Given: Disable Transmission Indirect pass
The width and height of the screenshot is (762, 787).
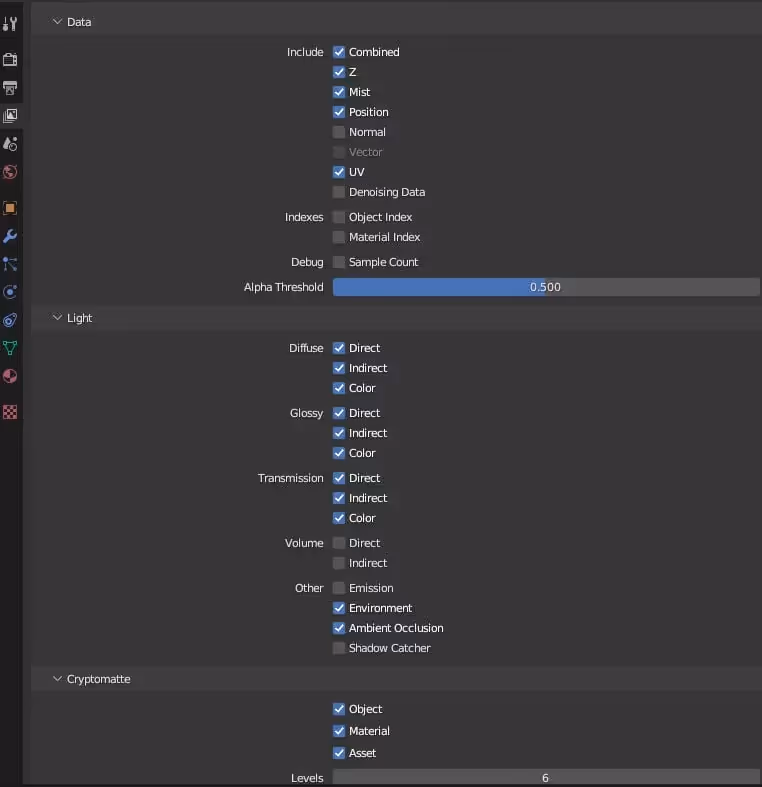Looking at the screenshot, I should point(339,498).
